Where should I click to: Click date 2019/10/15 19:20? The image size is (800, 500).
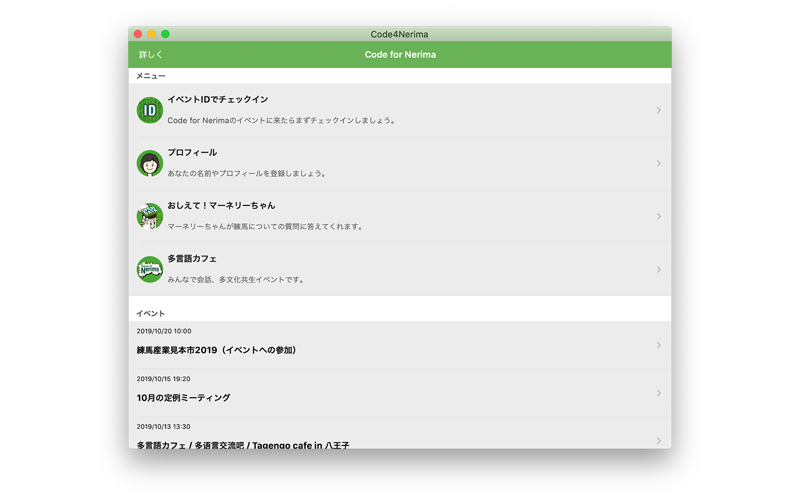point(163,379)
